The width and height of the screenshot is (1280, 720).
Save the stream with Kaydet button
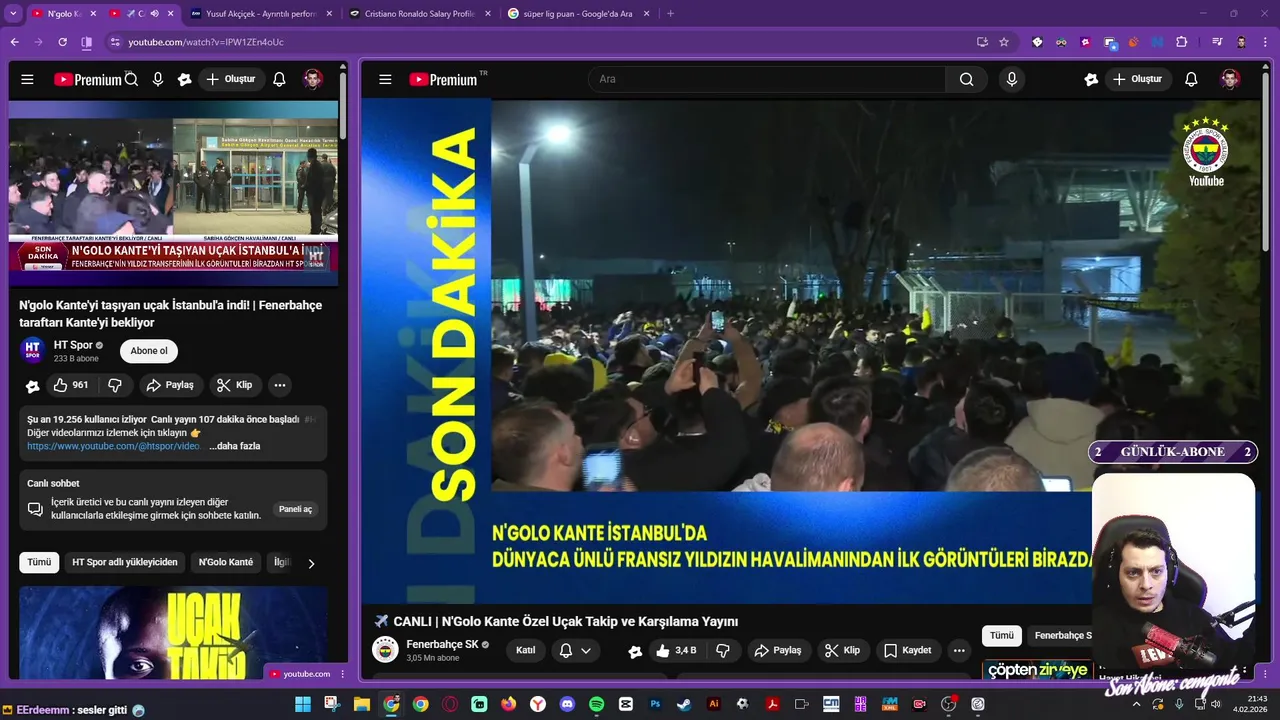point(907,650)
